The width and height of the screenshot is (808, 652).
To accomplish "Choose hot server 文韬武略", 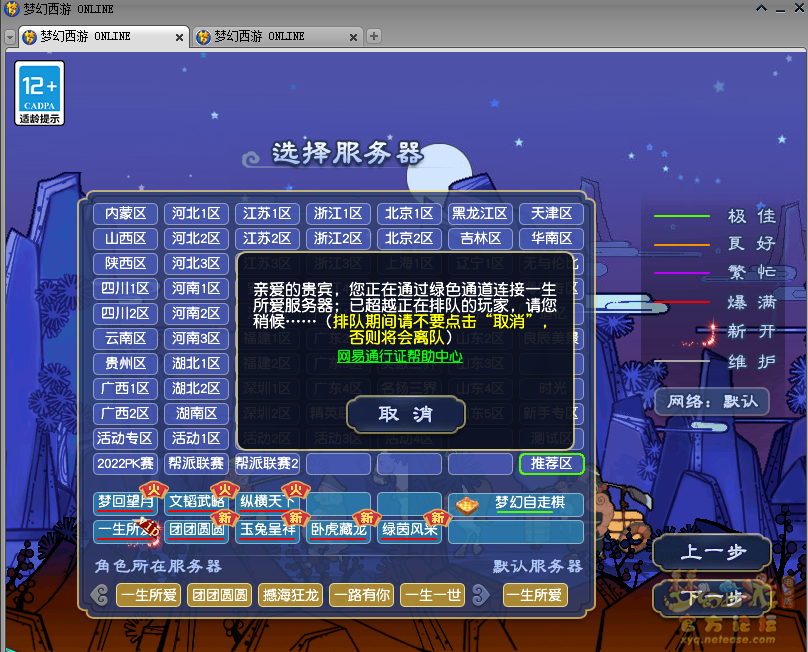I will click(x=196, y=503).
